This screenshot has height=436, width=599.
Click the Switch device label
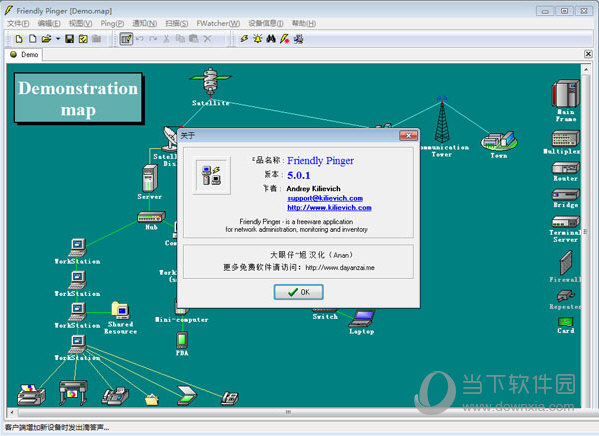click(x=325, y=317)
